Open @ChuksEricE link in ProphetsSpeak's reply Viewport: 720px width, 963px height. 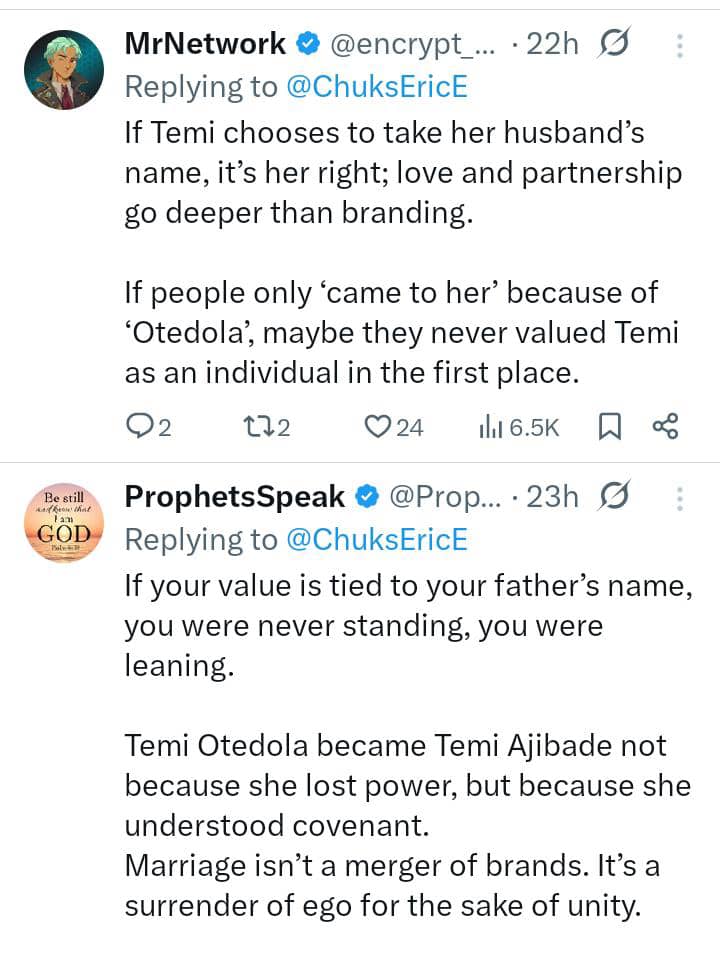pyautogui.click(x=375, y=539)
